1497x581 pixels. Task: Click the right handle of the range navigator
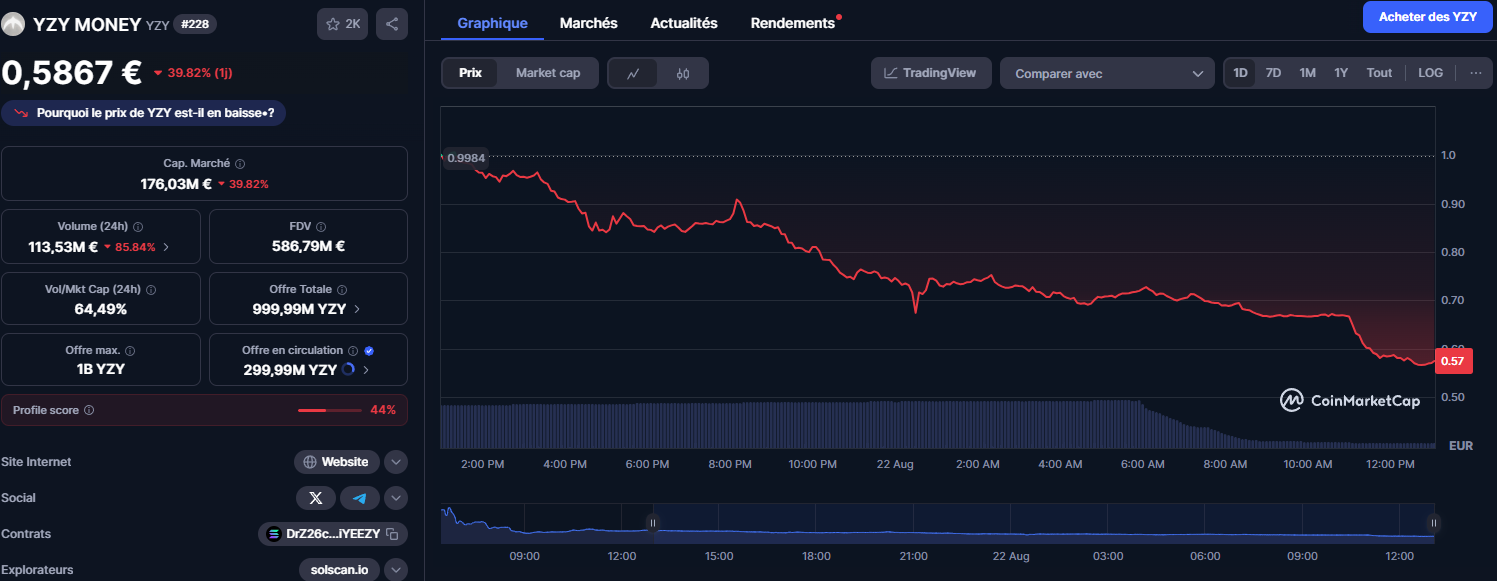1433,522
